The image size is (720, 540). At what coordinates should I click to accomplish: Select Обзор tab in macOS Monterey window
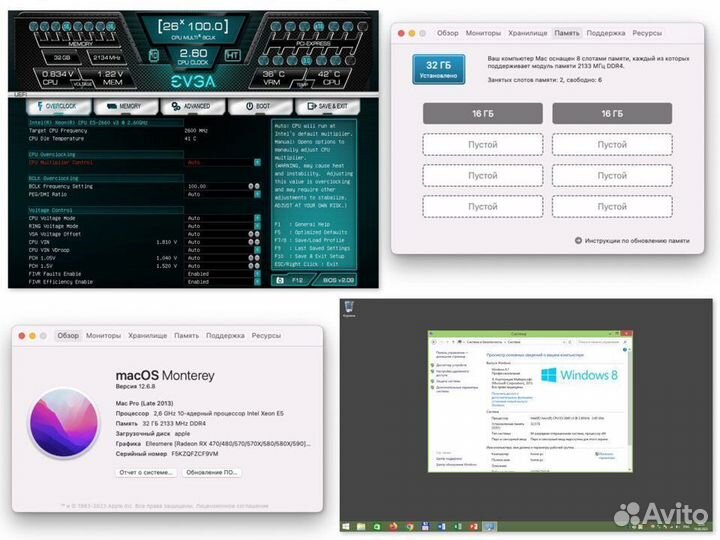click(x=68, y=336)
